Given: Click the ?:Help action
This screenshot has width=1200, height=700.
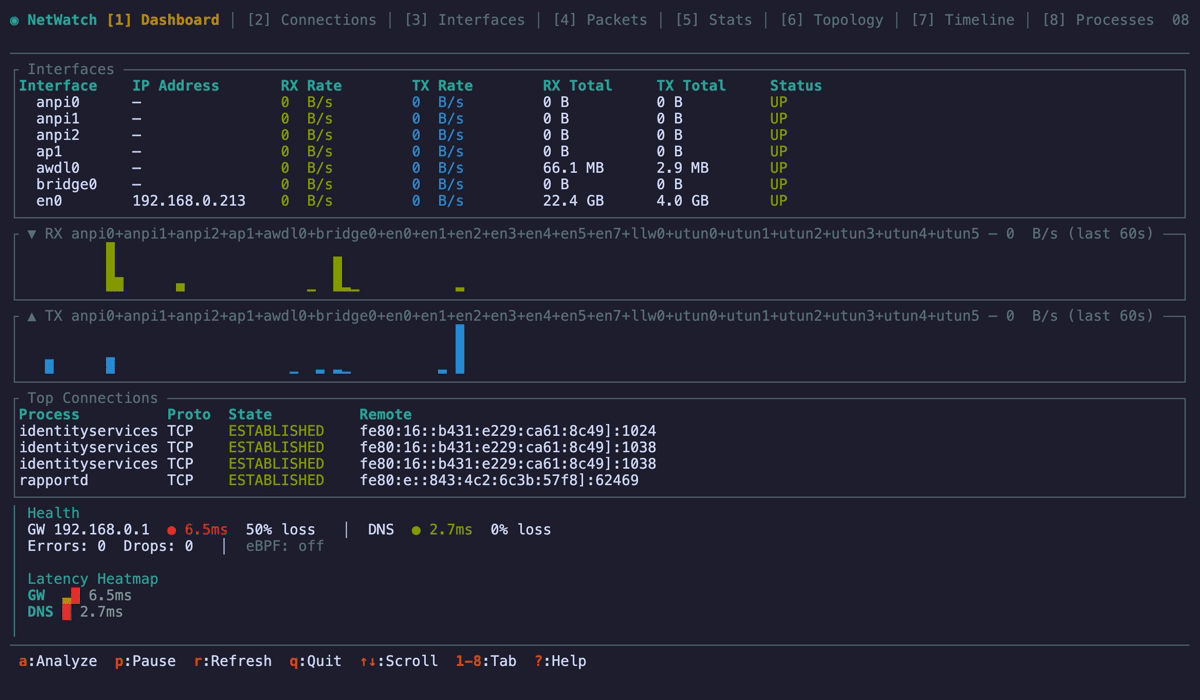Looking at the screenshot, I should pyautogui.click(x=560, y=661).
